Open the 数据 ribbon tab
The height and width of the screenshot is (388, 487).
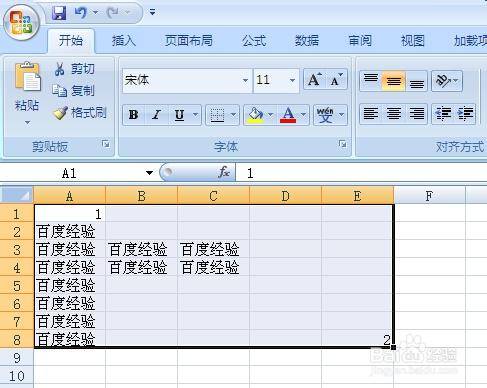(307, 41)
